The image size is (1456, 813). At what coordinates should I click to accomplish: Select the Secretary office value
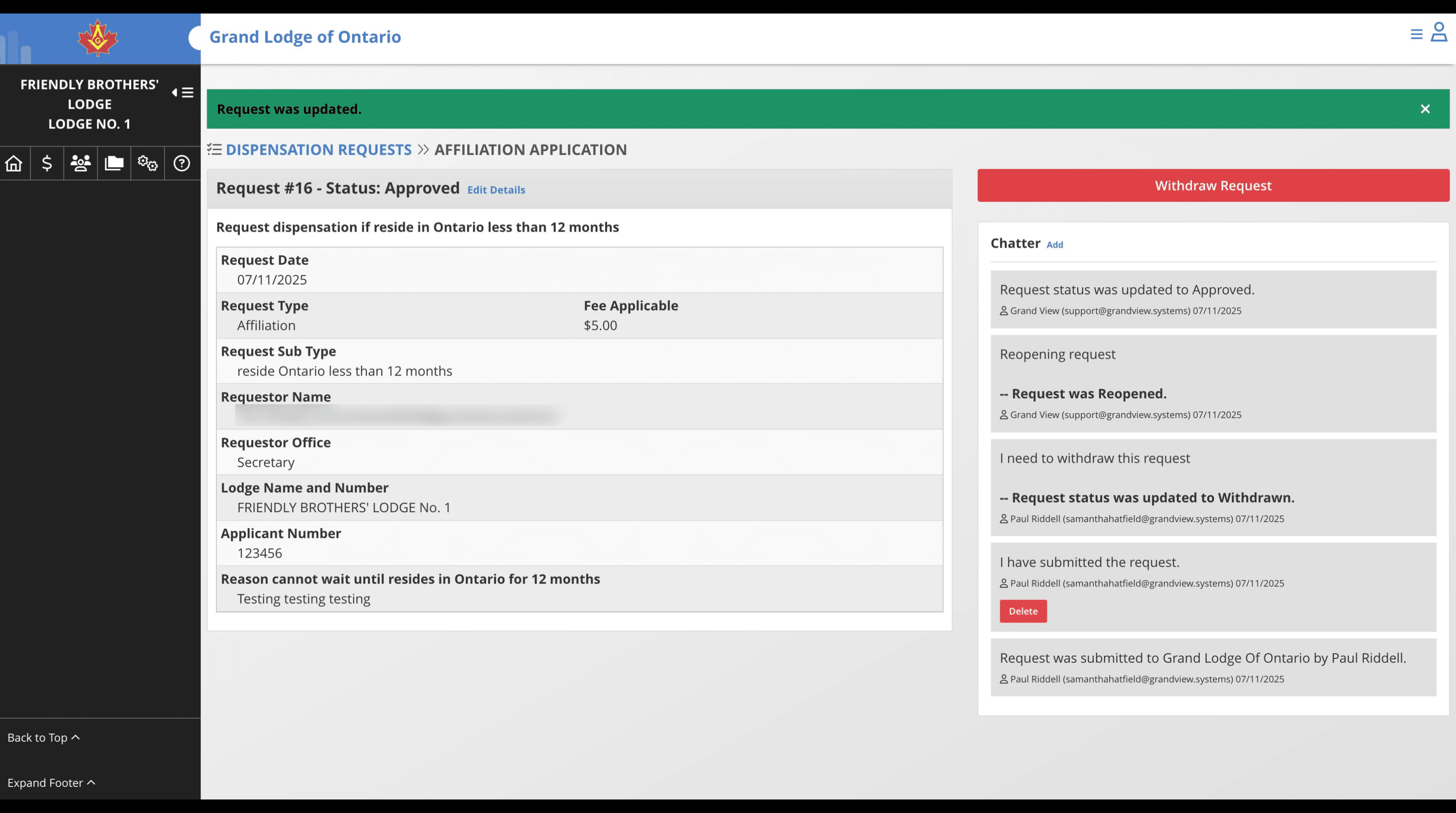[266, 462]
